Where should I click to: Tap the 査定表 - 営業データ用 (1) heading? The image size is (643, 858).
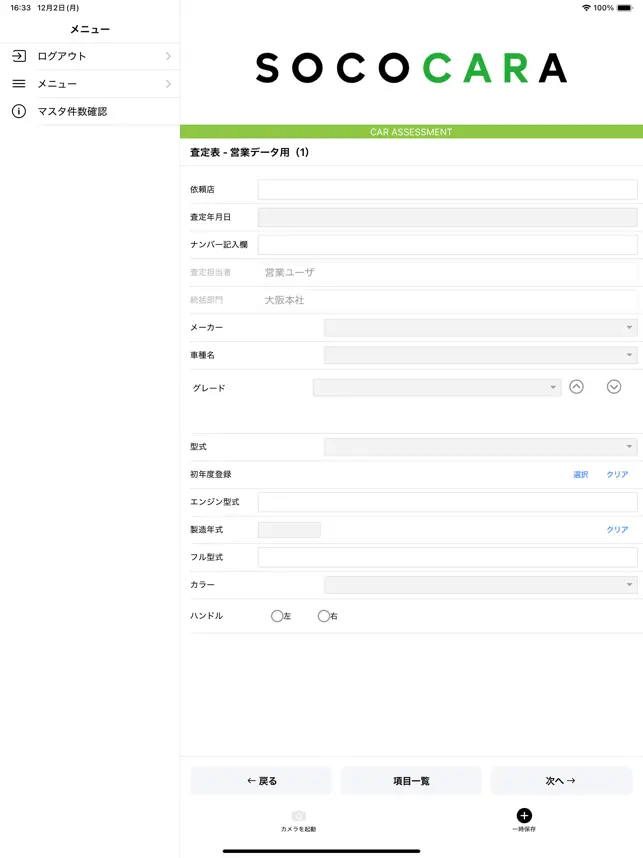tap(250, 152)
